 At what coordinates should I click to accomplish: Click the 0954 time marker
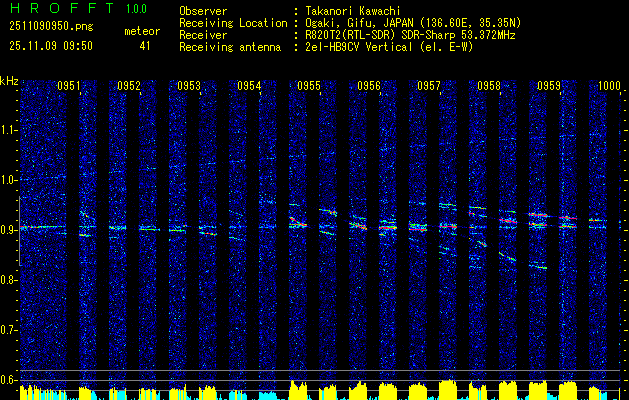(249, 86)
